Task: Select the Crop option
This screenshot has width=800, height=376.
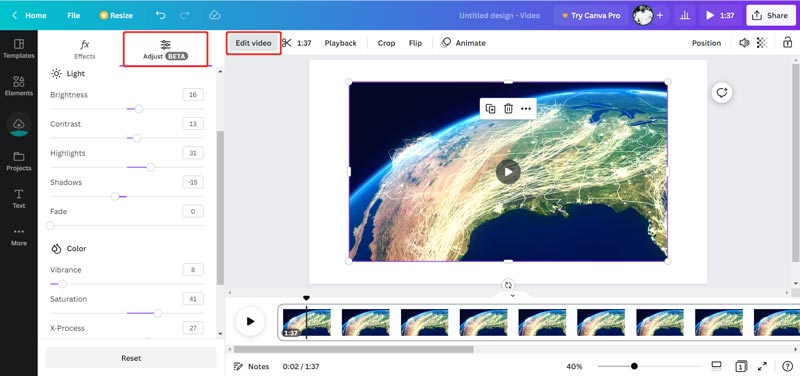Action: click(x=386, y=43)
